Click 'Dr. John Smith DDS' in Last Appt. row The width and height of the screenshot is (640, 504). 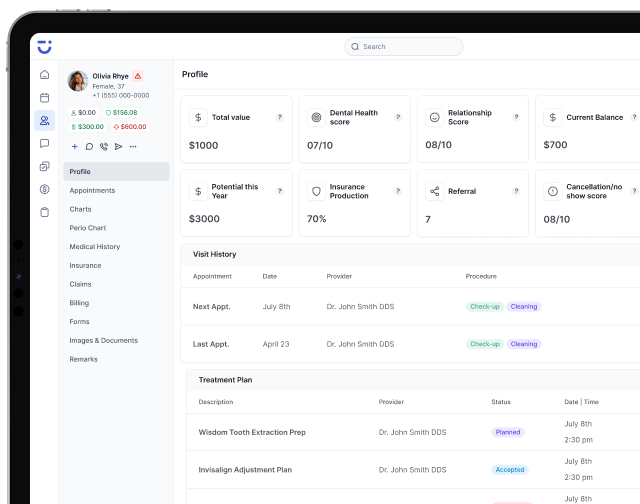pyautogui.click(x=360, y=344)
